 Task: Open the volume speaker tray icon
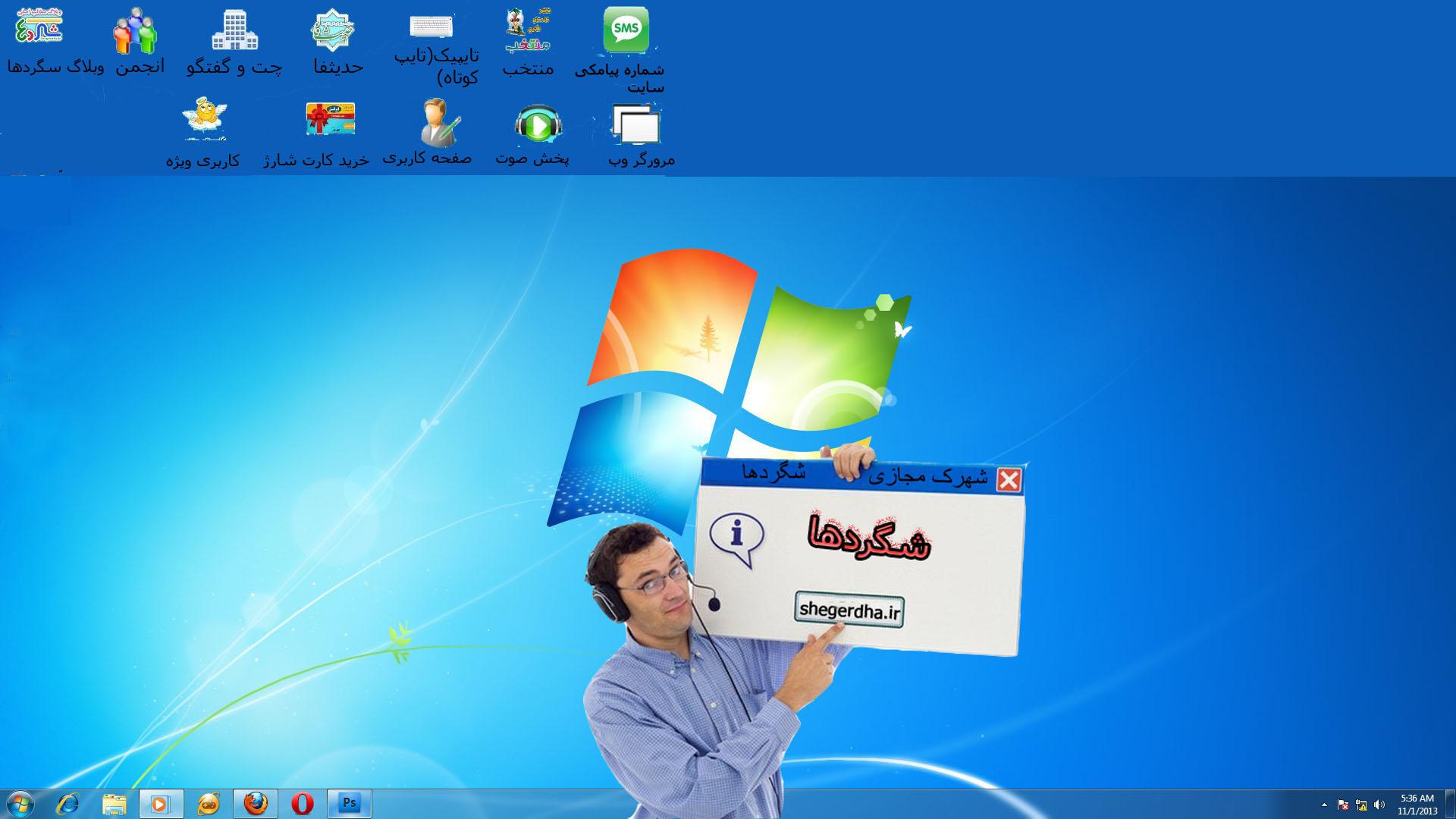[1379, 805]
